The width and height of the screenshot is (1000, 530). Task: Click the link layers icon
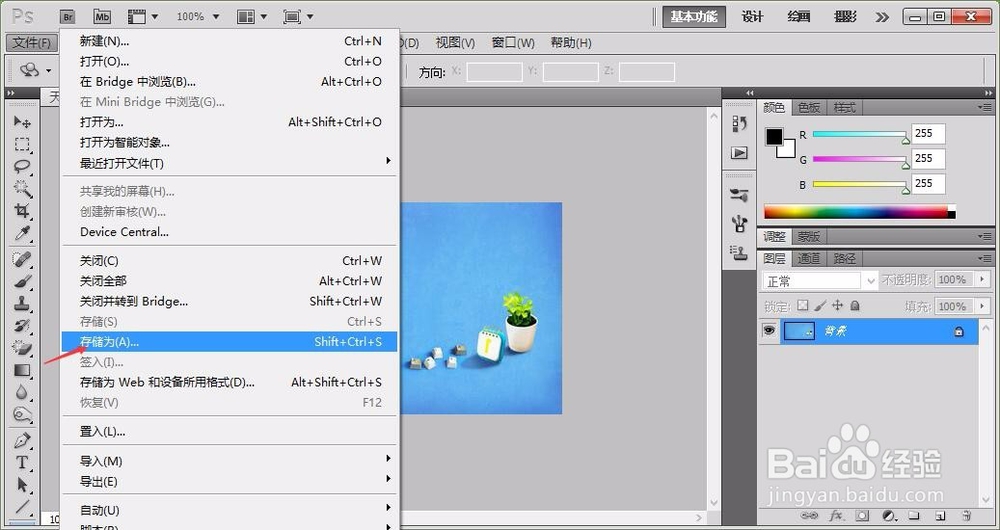(809, 515)
